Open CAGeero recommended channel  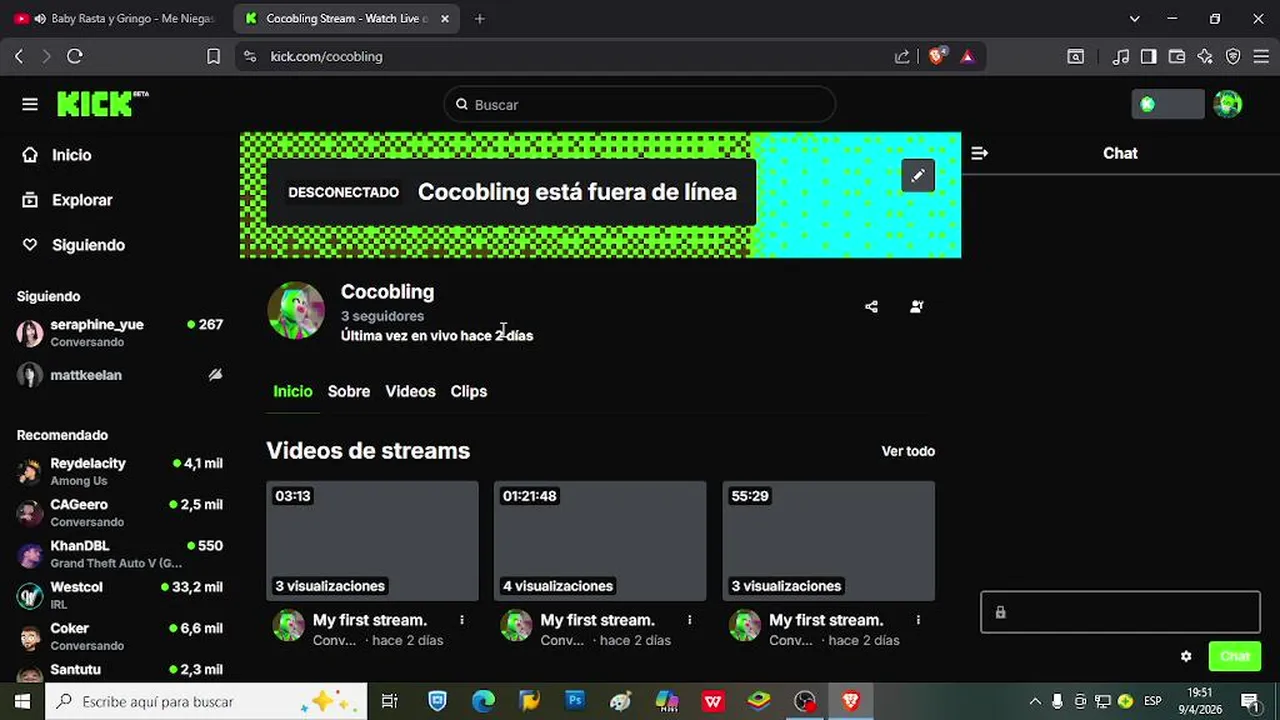120,512
